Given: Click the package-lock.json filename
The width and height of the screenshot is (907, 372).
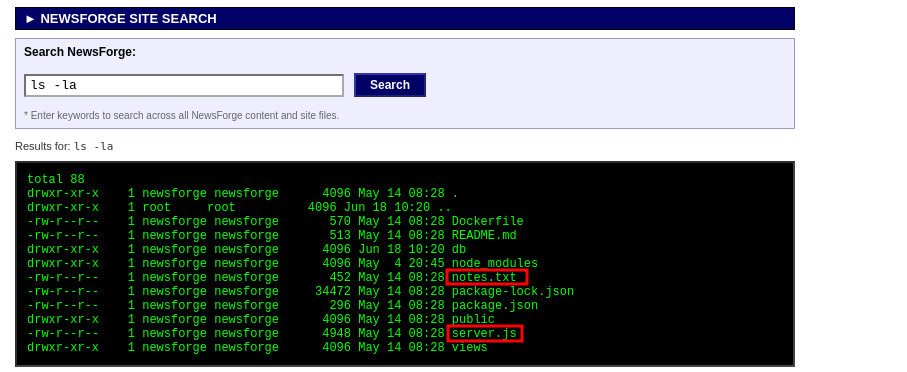Looking at the screenshot, I should [513, 291].
